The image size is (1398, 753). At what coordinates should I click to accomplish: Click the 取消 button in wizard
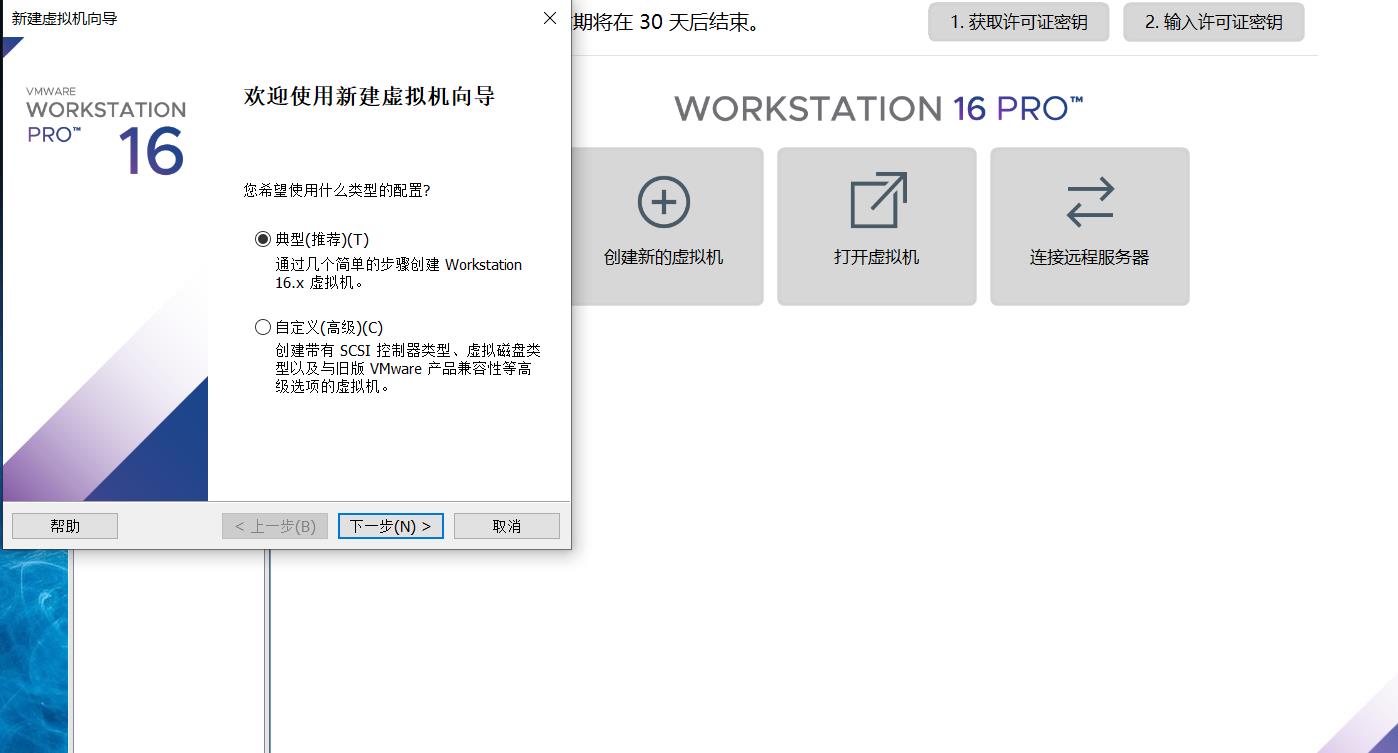(x=507, y=526)
